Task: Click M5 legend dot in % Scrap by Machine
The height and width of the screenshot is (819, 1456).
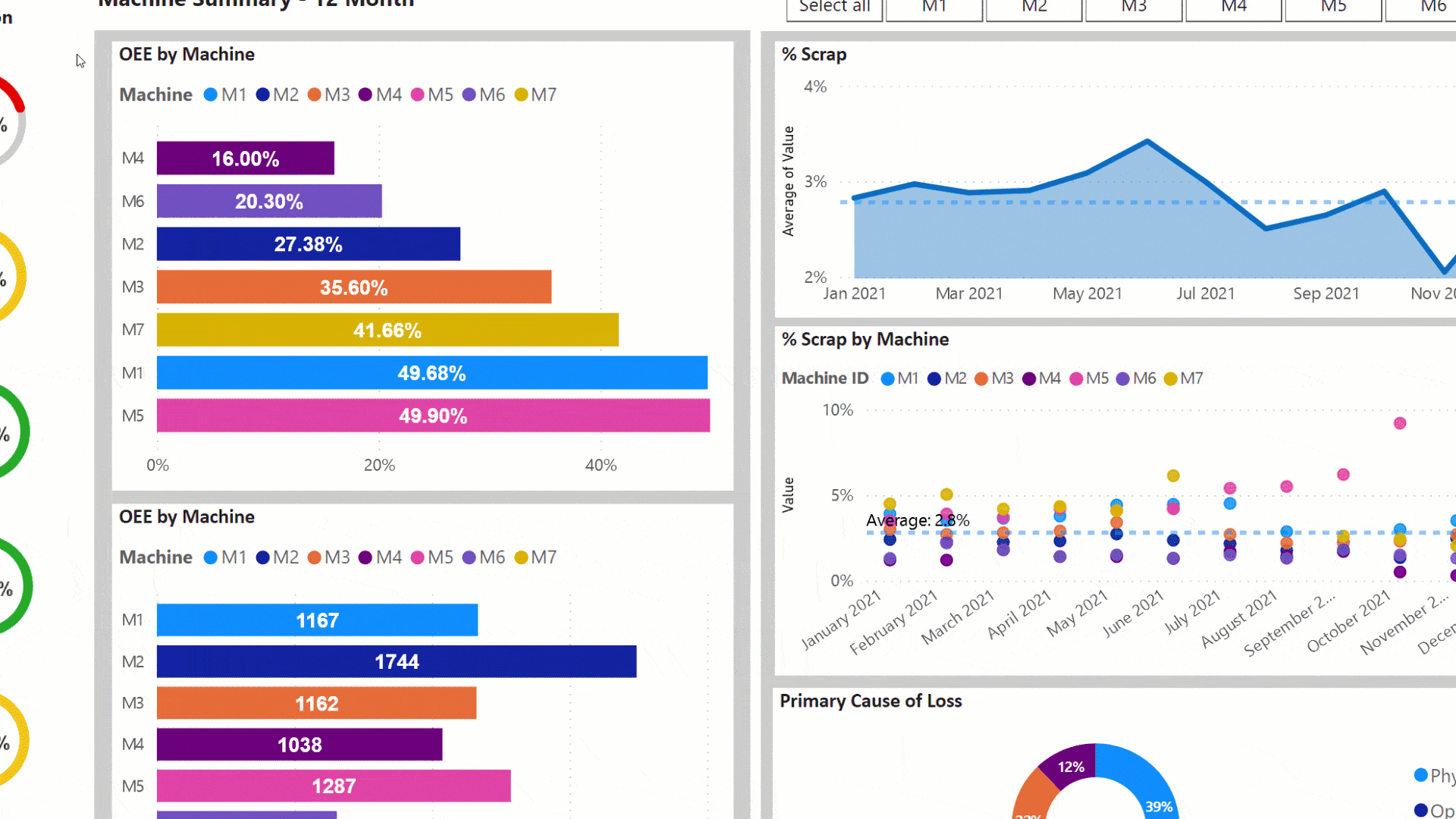Action: click(1076, 378)
